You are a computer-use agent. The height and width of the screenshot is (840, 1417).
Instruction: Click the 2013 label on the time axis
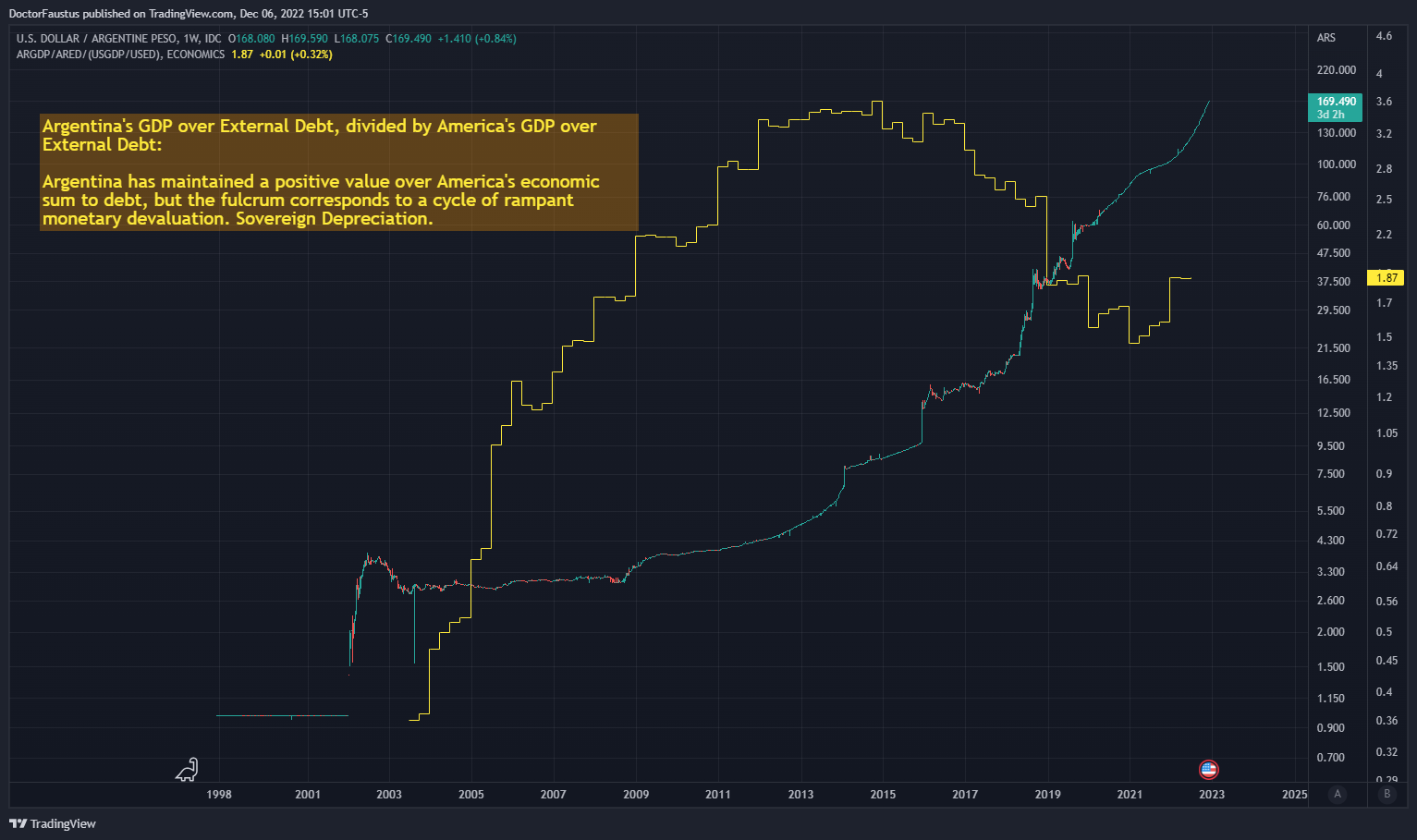(x=800, y=794)
